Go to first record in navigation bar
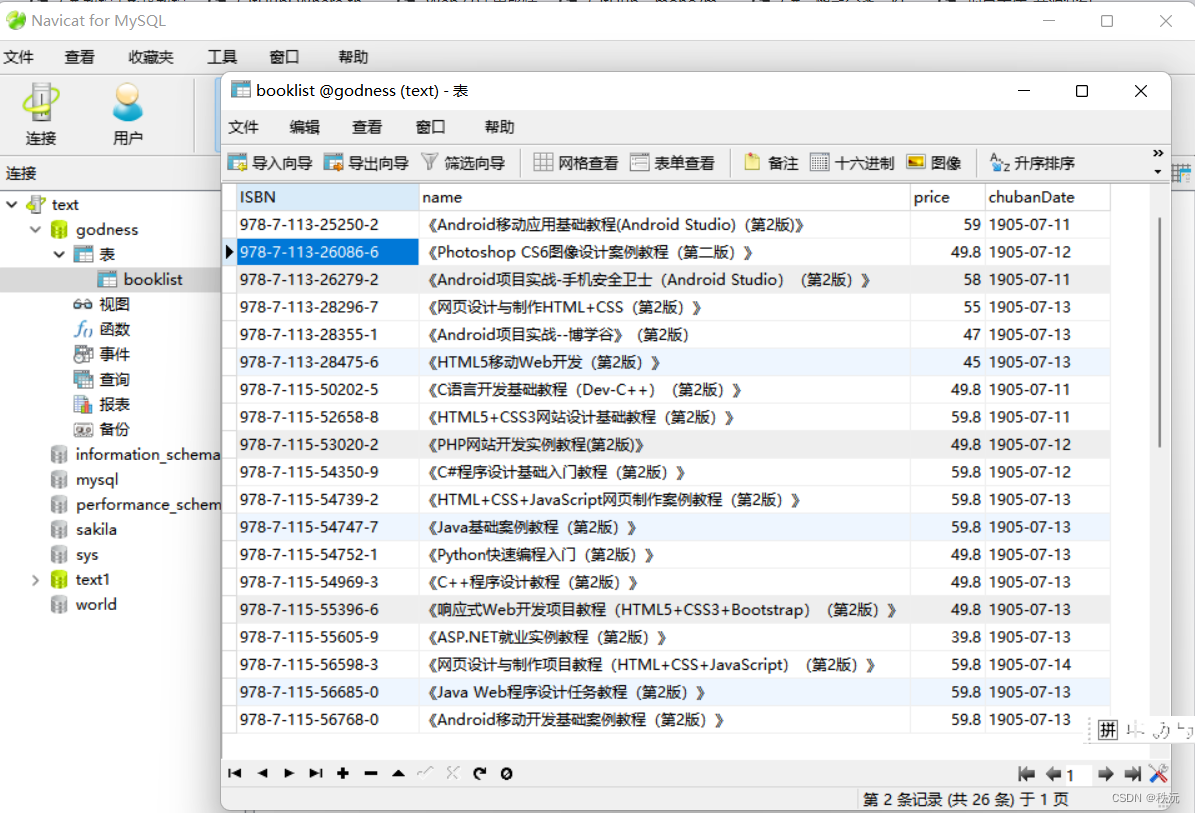1195x813 pixels. tap(235, 773)
